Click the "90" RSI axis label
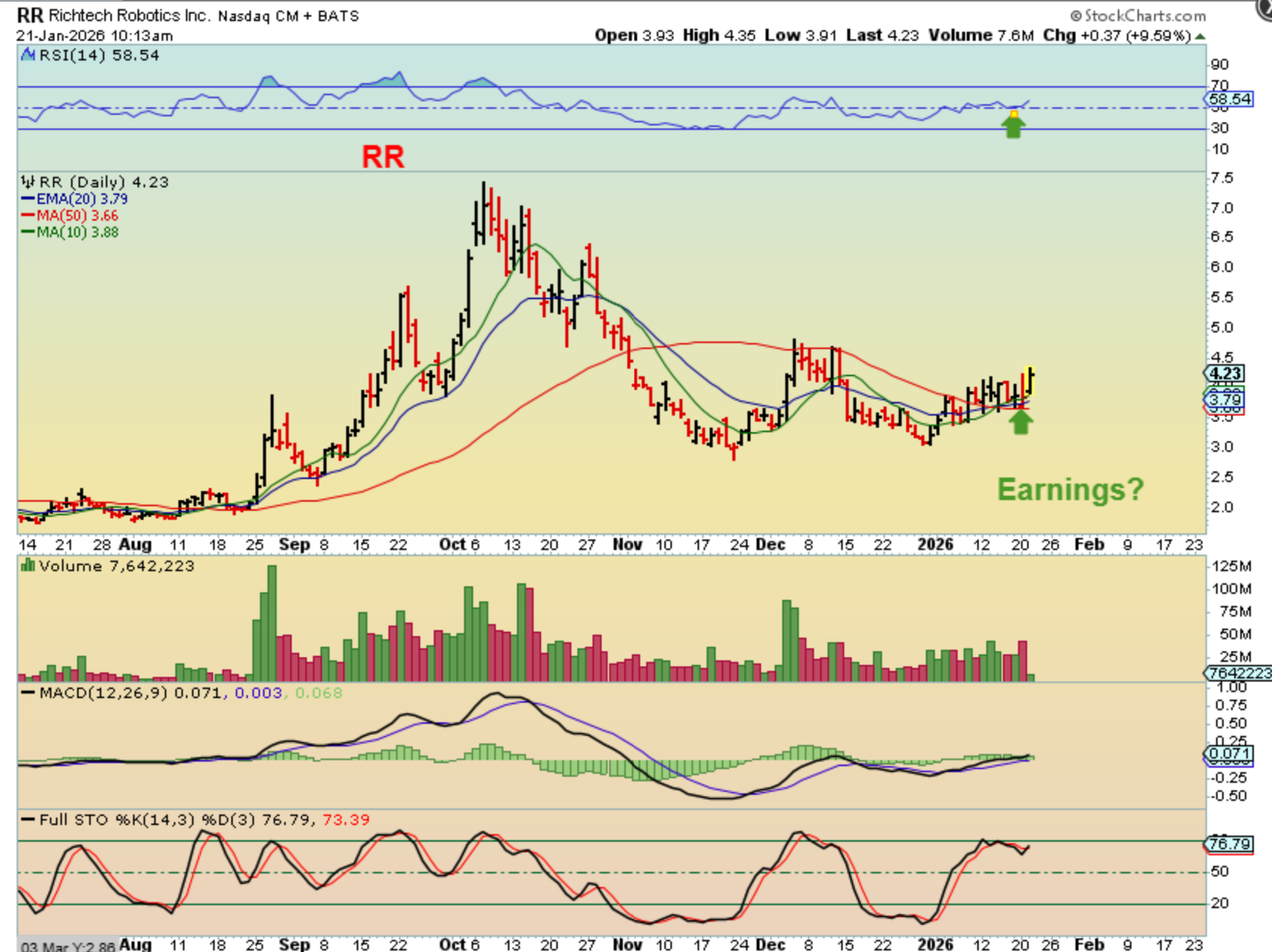Viewport: 1272px width, 952px height. 1220,64
